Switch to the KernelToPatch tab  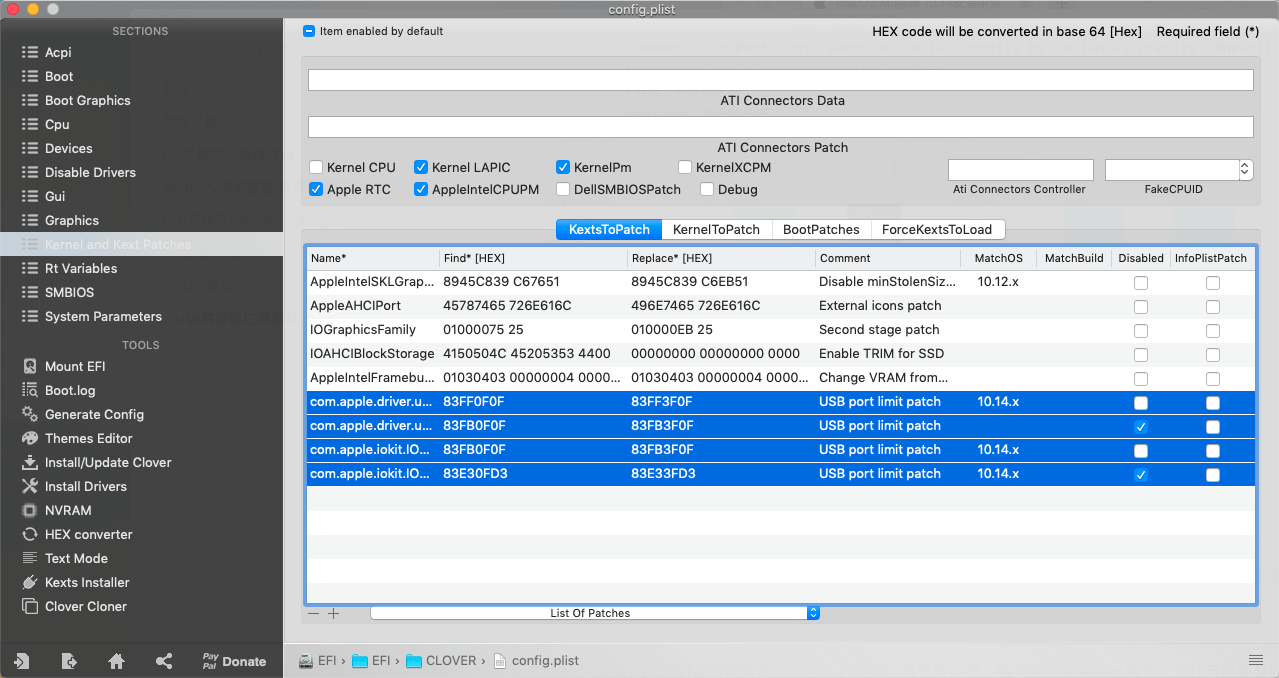point(716,229)
